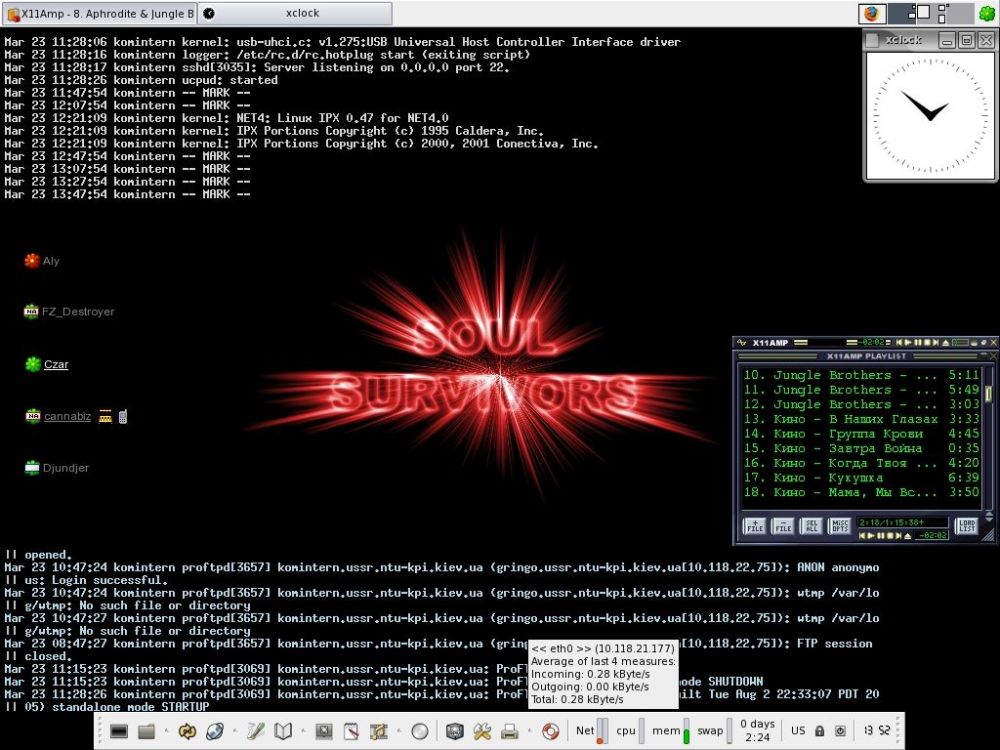1000x750 pixels.
Task: Select track 17 Кино - Кукушка
Action: pos(861,478)
